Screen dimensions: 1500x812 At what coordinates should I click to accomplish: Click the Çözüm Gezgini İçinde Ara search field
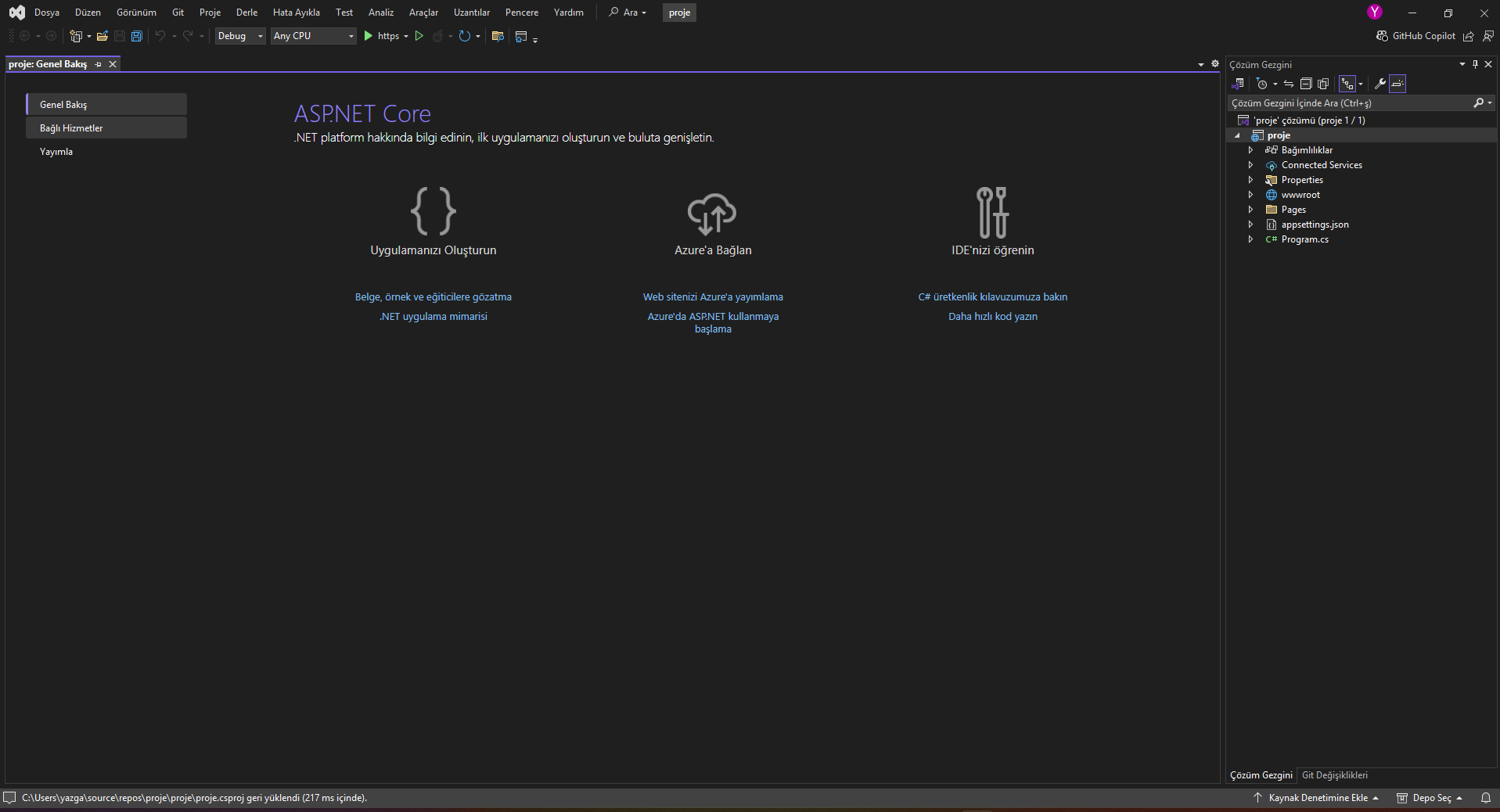click(x=1350, y=103)
